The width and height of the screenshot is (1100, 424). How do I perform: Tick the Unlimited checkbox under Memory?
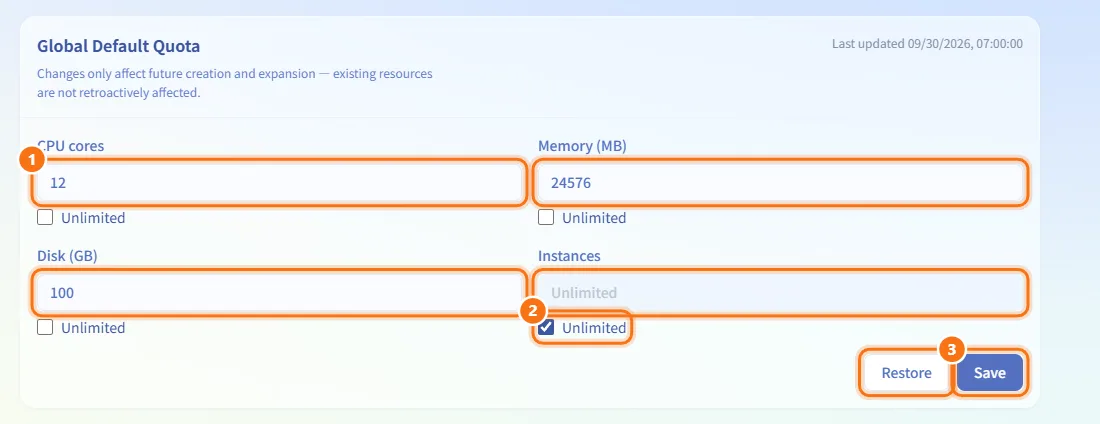[x=546, y=218]
